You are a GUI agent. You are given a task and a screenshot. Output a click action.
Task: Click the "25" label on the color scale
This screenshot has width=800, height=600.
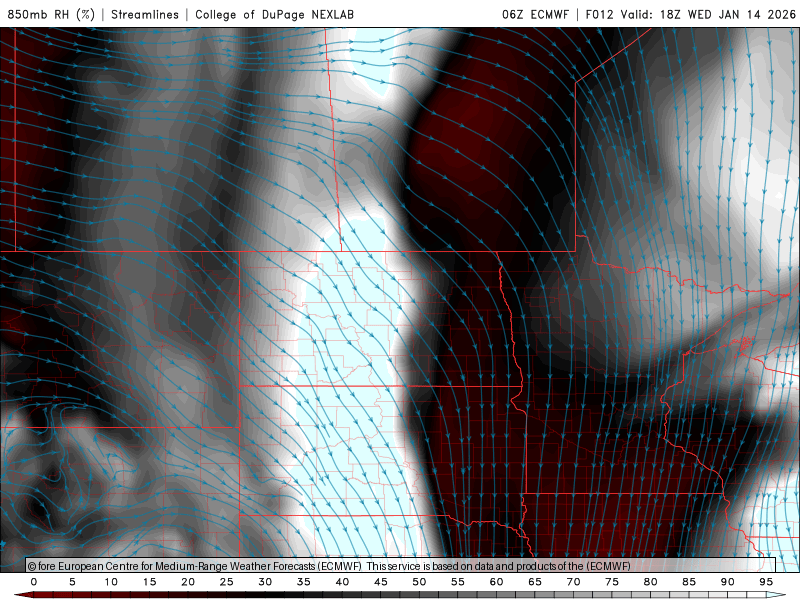coord(227,582)
